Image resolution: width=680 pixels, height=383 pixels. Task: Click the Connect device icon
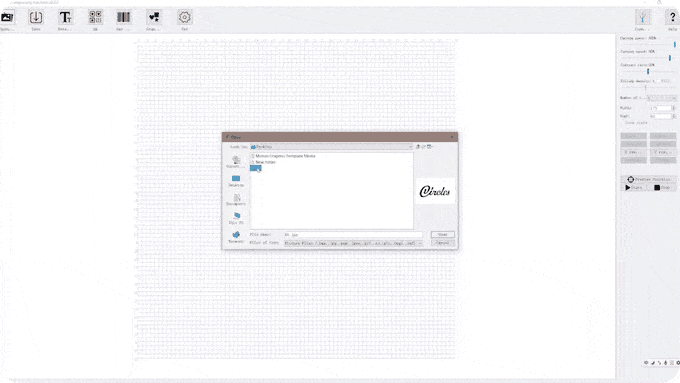[643, 17]
